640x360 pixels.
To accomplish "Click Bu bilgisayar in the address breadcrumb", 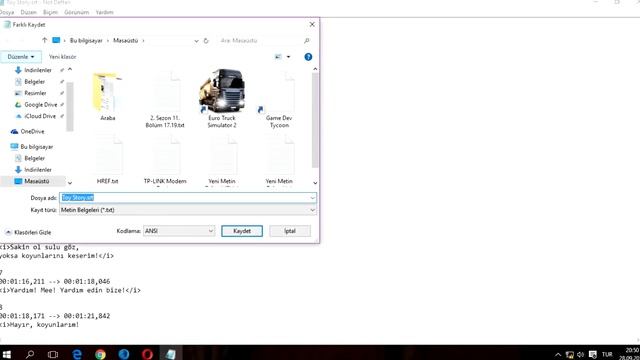I will 86,40.
